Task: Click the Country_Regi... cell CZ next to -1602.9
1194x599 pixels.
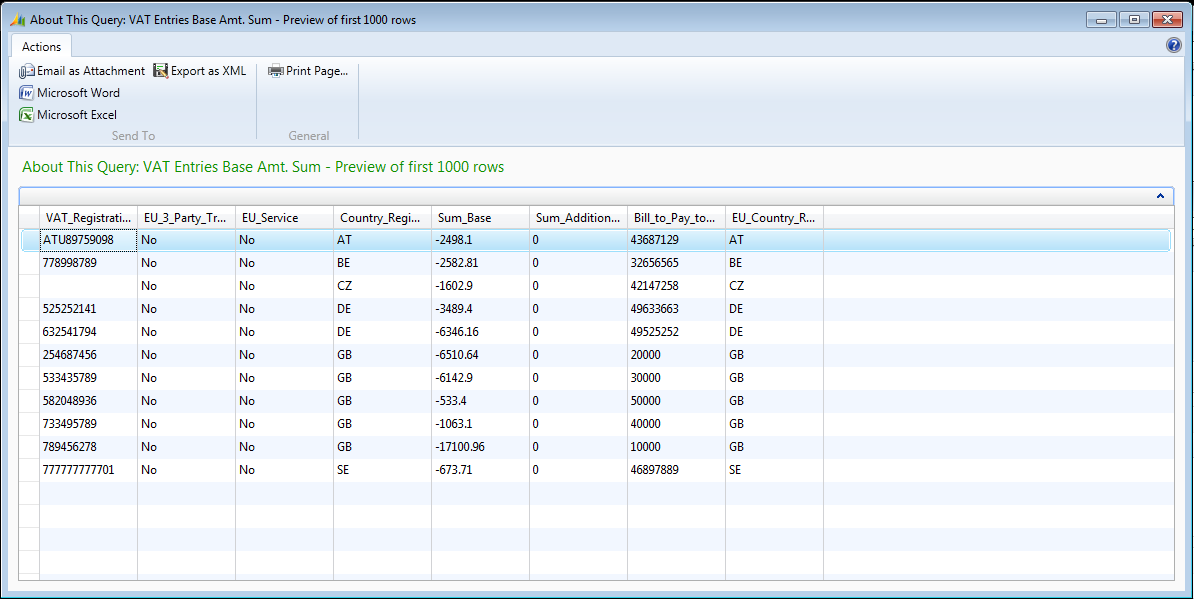Action: point(383,286)
